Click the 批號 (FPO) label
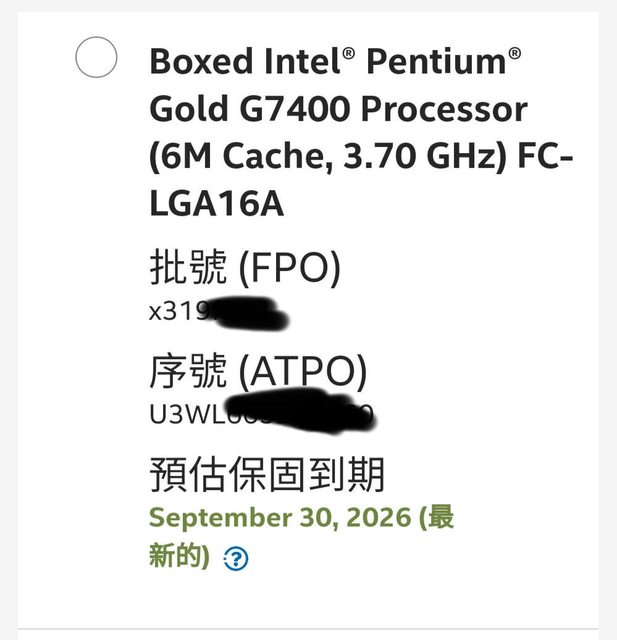 (245, 267)
